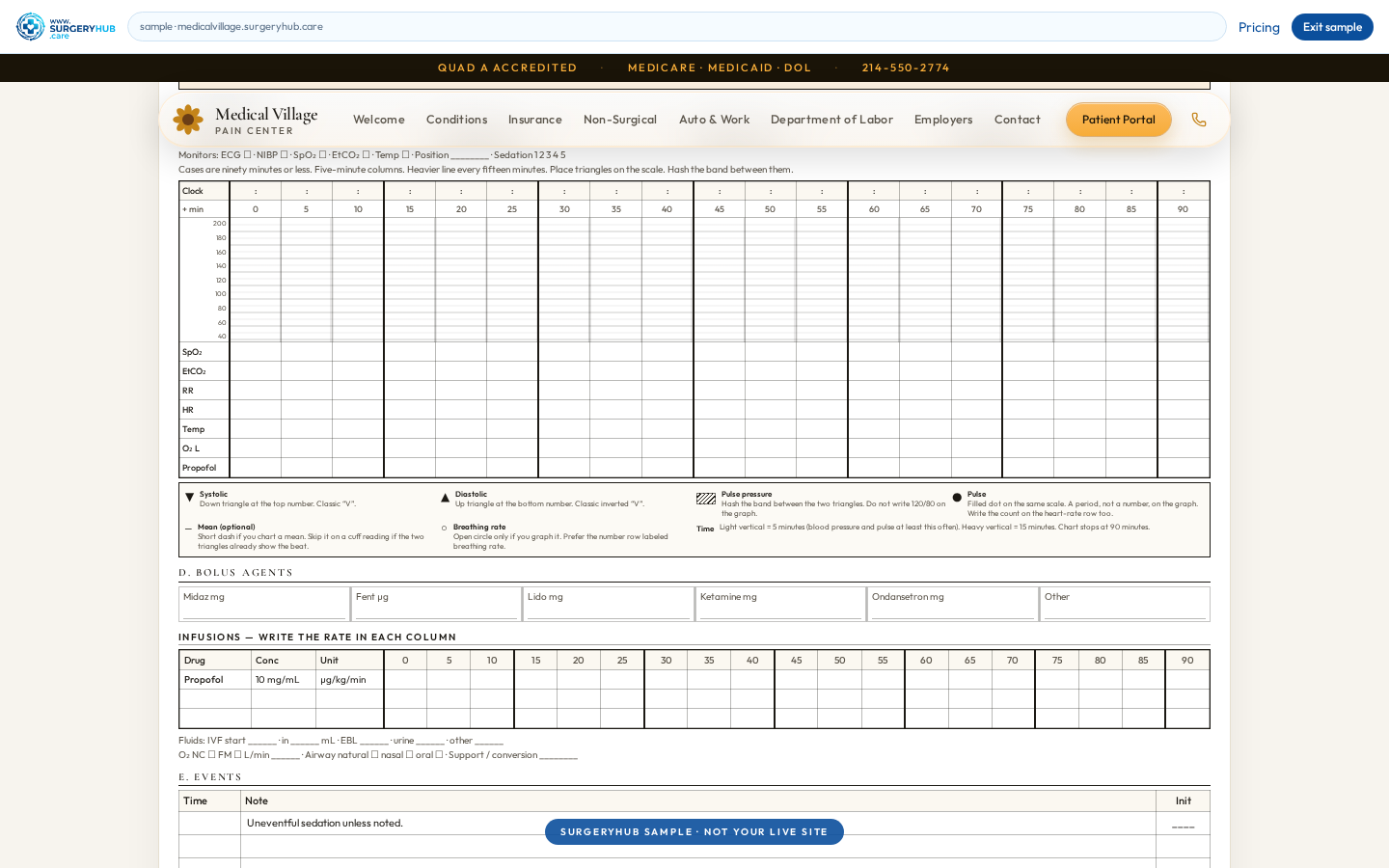The image size is (1389, 868).
Task: Click 'Uneventful sedation unless noted.' note
Action: [x=325, y=823]
